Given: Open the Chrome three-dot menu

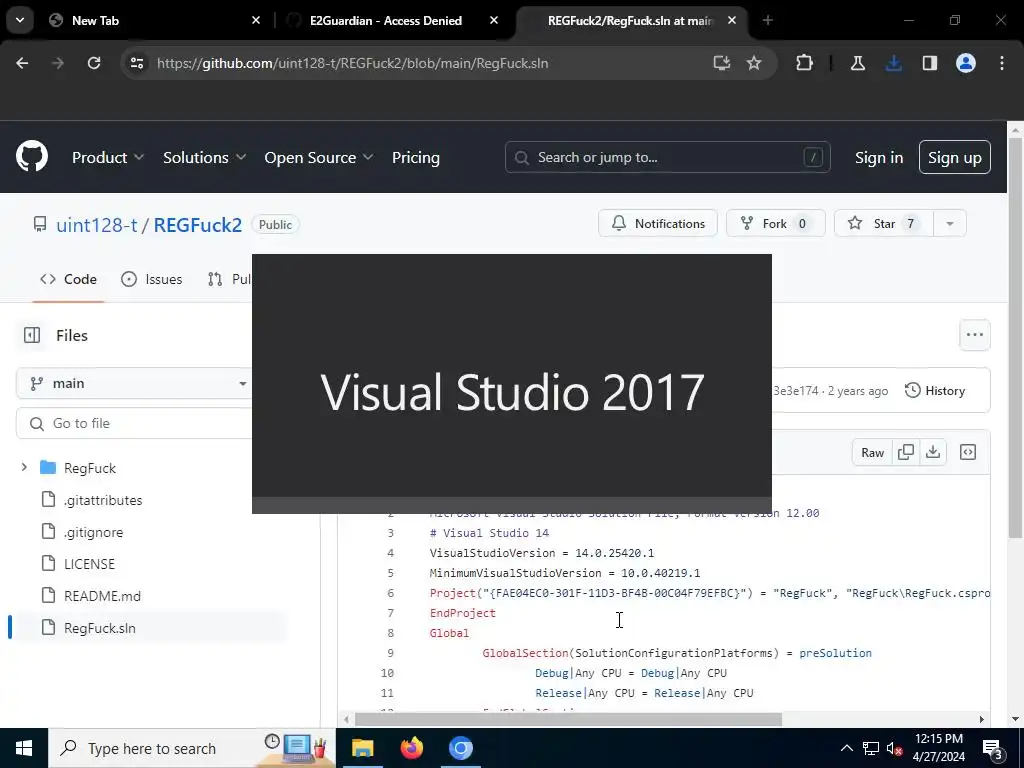Looking at the screenshot, I should 1002,63.
